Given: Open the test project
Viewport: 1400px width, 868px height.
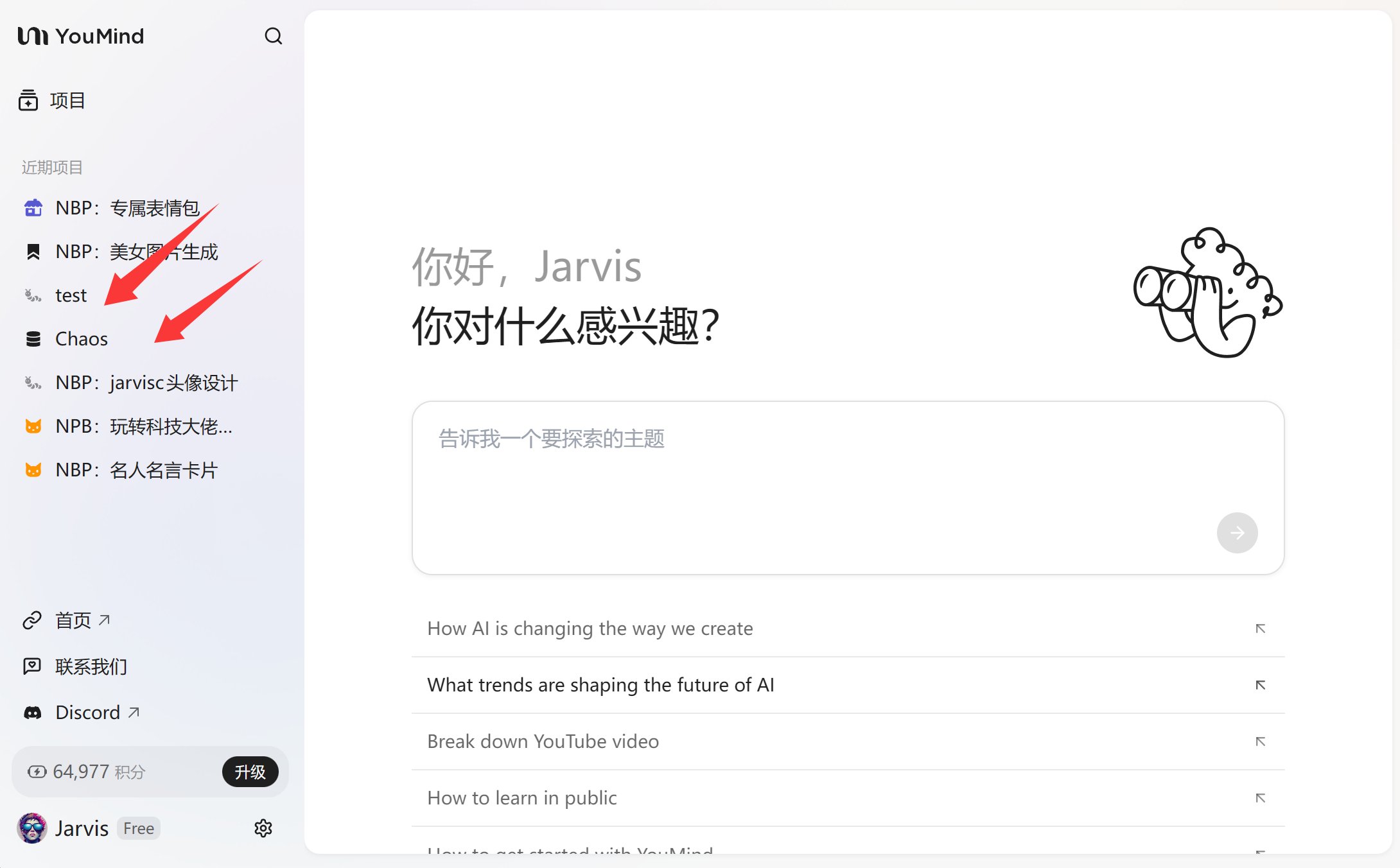Looking at the screenshot, I should pos(71,295).
